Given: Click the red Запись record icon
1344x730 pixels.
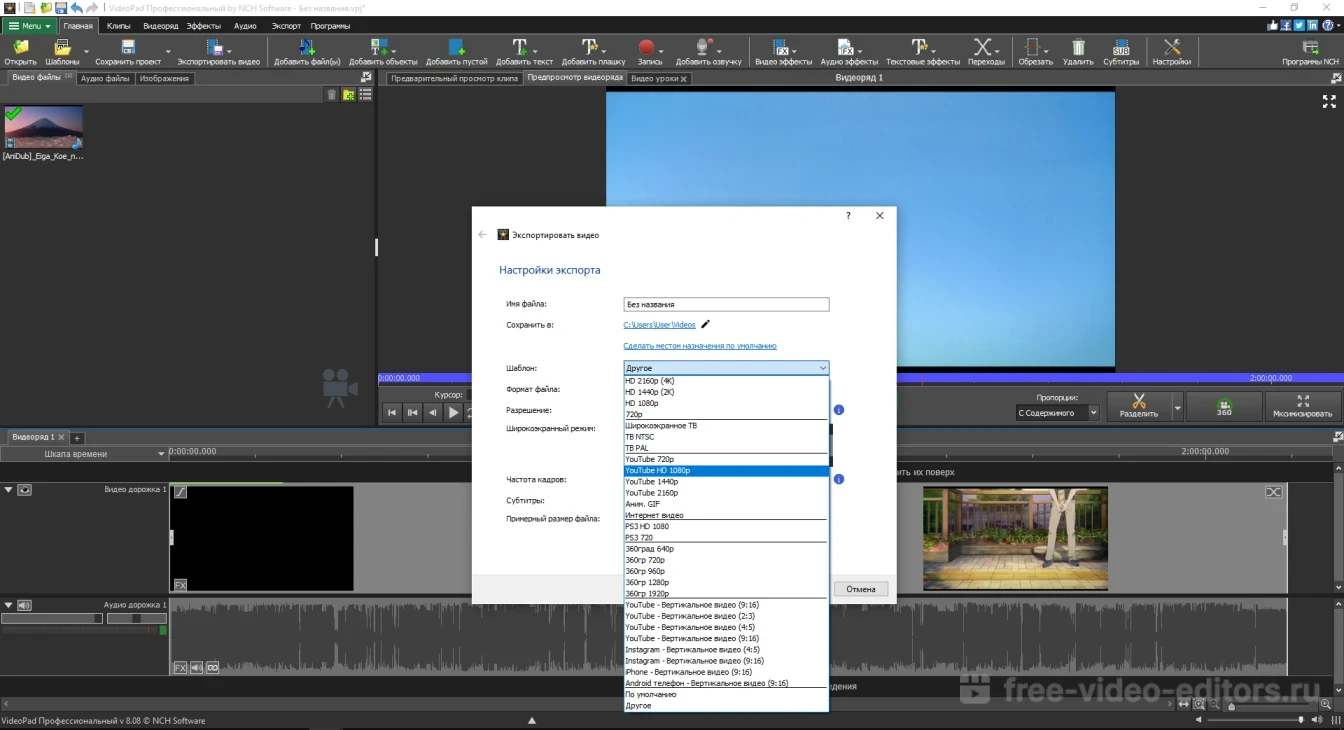Looking at the screenshot, I should pyautogui.click(x=646, y=47).
